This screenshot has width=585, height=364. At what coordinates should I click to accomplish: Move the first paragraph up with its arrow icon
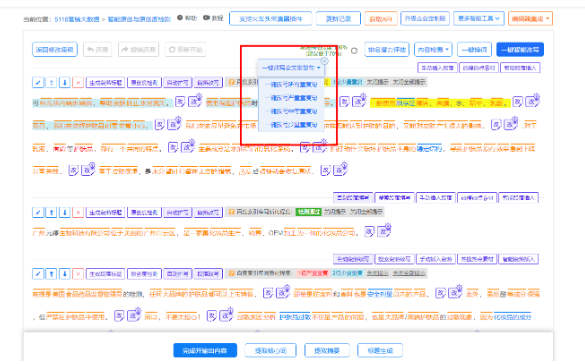51,82
